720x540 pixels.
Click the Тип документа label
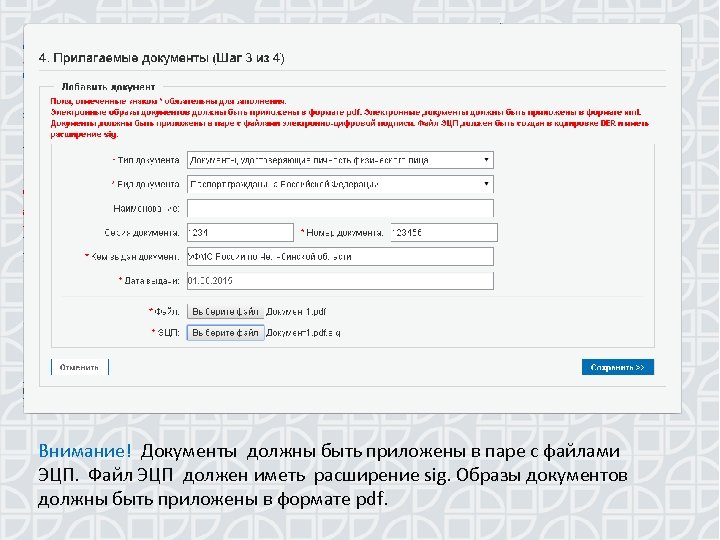tap(148, 160)
